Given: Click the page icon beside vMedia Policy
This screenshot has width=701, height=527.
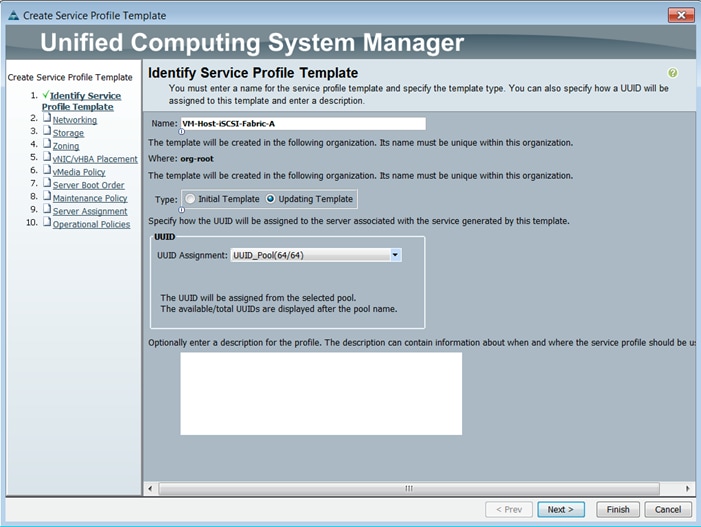Looking at the screenshot, I should (x=47, y=170).
